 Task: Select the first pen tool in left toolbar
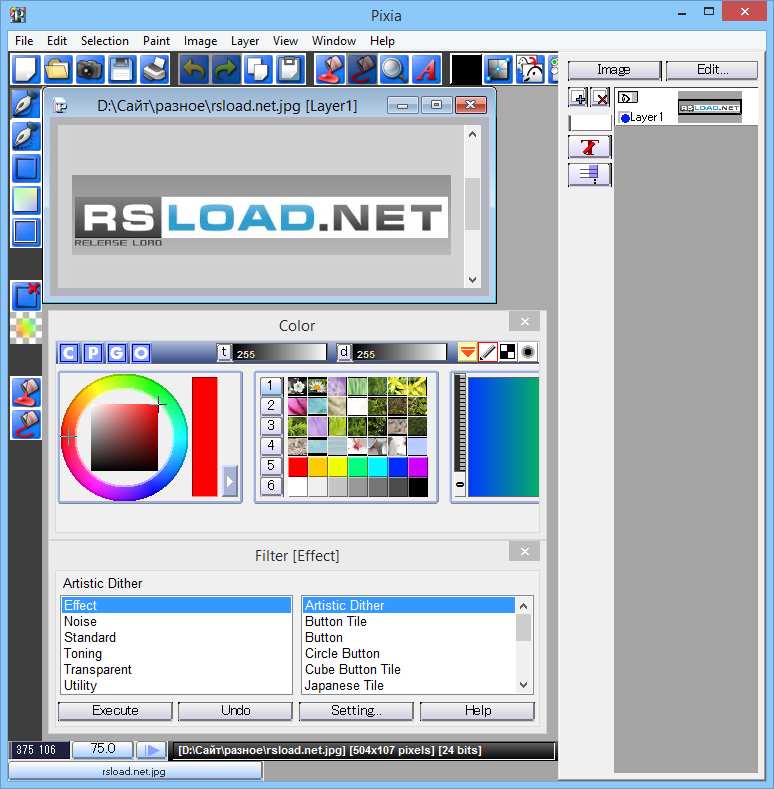tap(26, 104)
